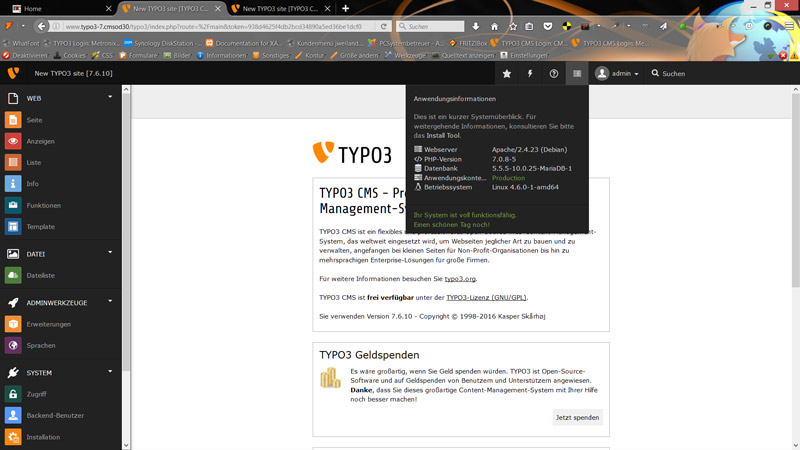Collapse the SYSTEM module group
This screenshot has width=800, height=450.
pyautogui.click(x=110, y=371)
